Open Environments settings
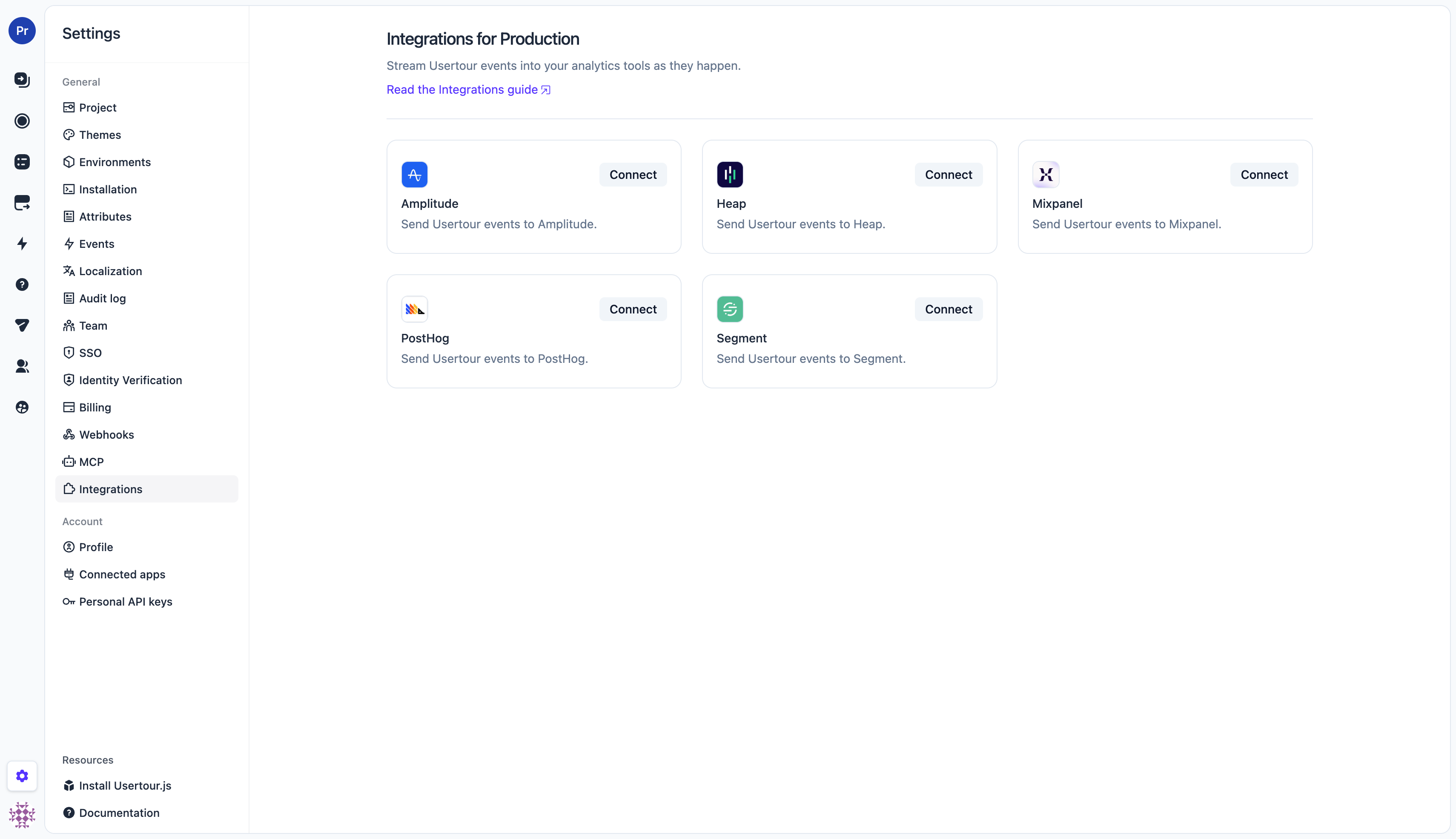This screenshot has height=839, width=1456. [146, 162]
